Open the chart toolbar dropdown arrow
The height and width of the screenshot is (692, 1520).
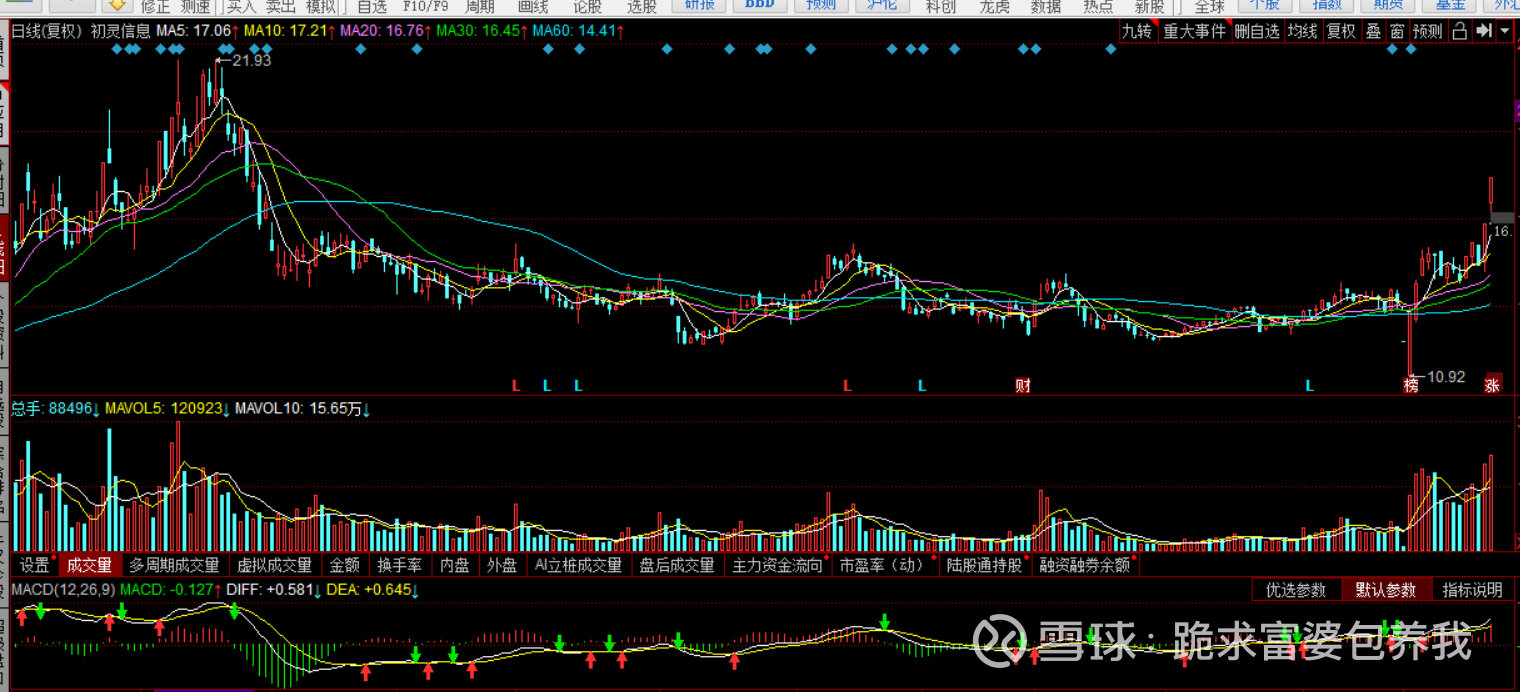[x=1506, y=31]
